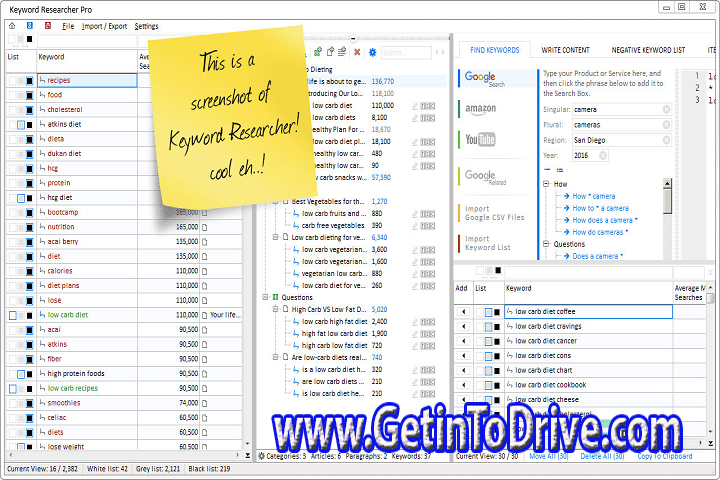The width and height of the screenshot is (720, 480).
Task: Open the Import / Export menu
Action: pos(104,26)
